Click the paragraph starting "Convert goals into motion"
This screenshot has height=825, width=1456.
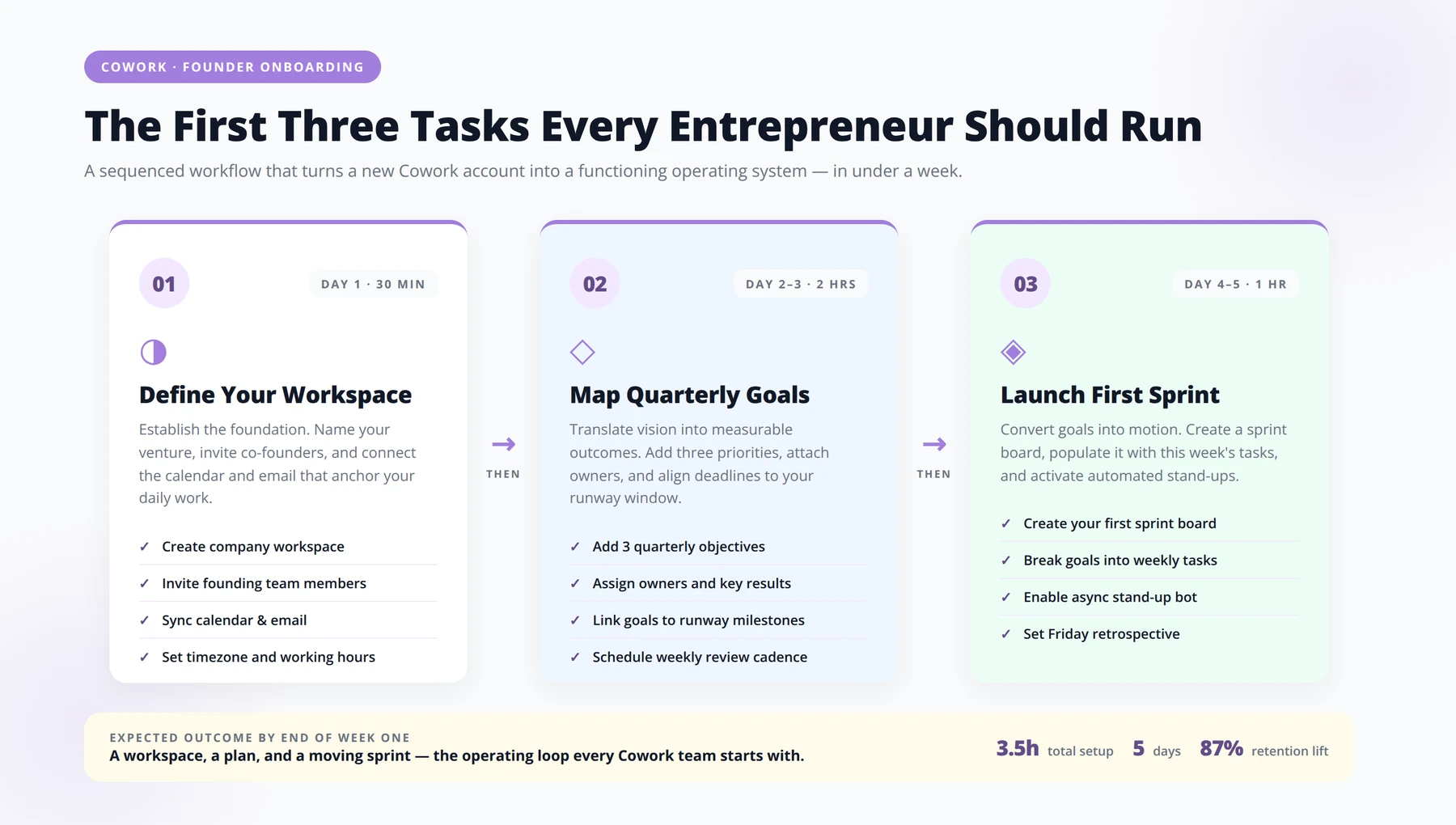(x=1143, y=452)
